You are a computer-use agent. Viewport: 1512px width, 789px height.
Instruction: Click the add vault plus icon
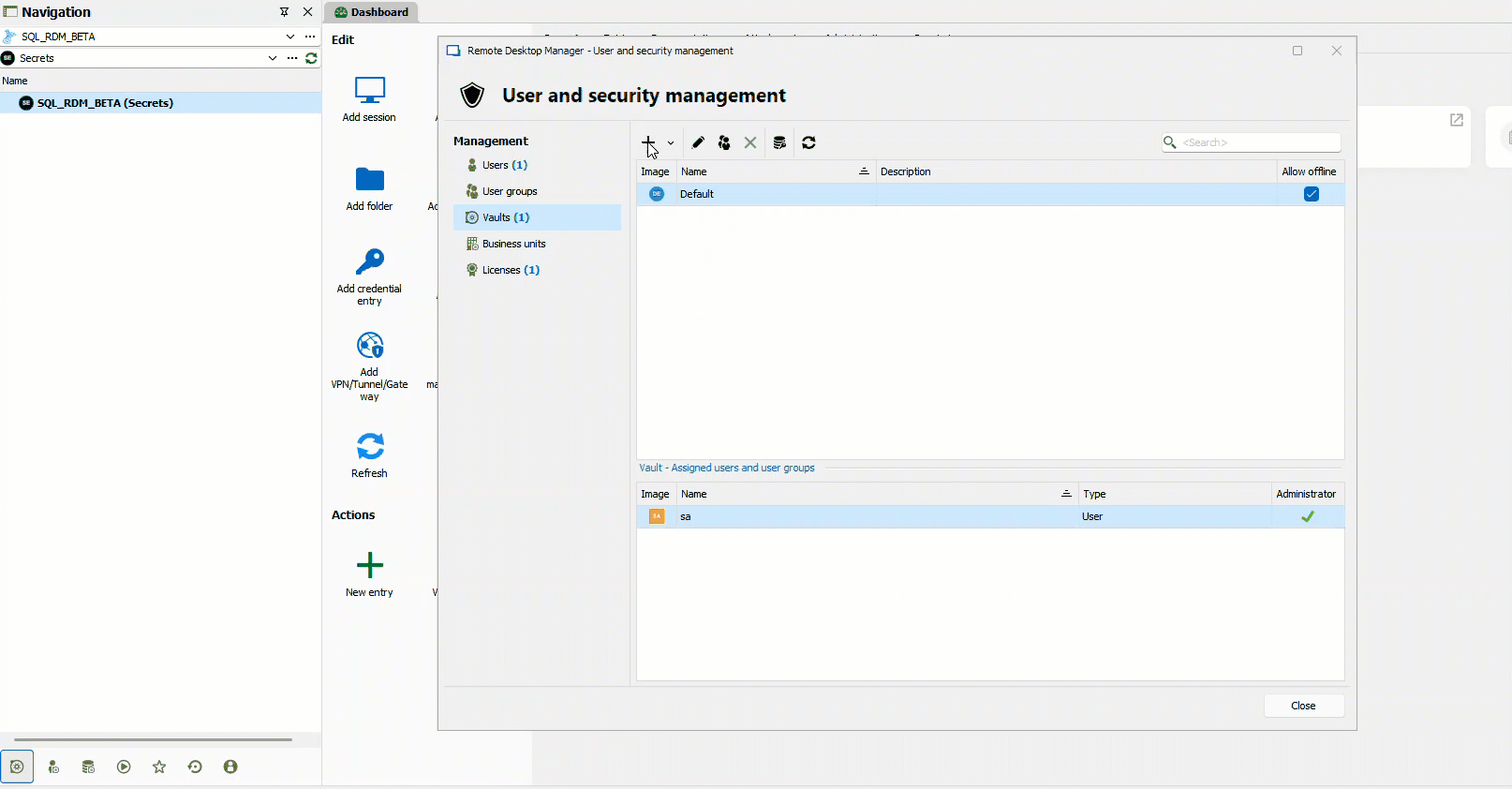pyautogui.click(x=648, y=142)
